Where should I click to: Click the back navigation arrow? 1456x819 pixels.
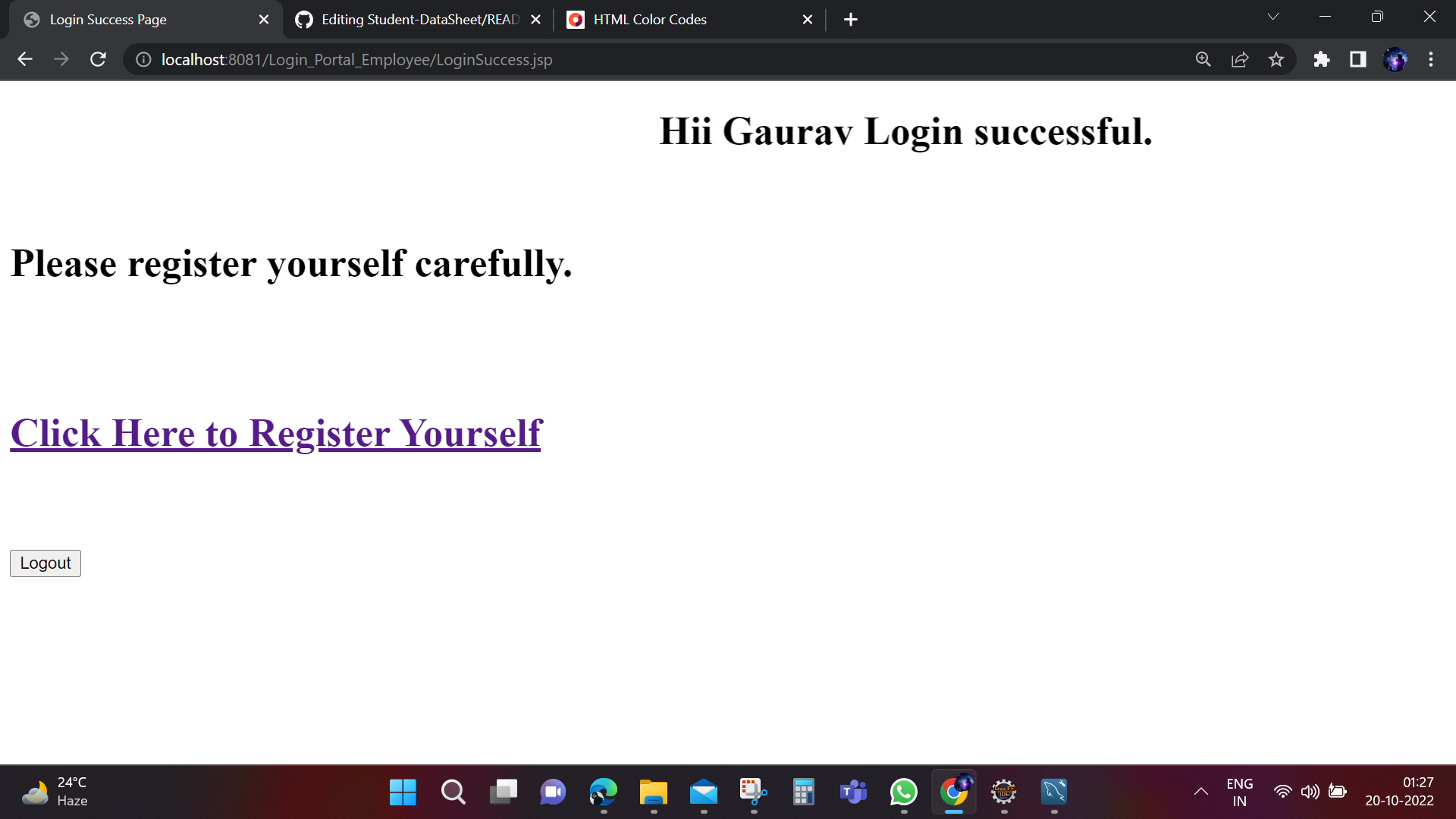(25, 59)
